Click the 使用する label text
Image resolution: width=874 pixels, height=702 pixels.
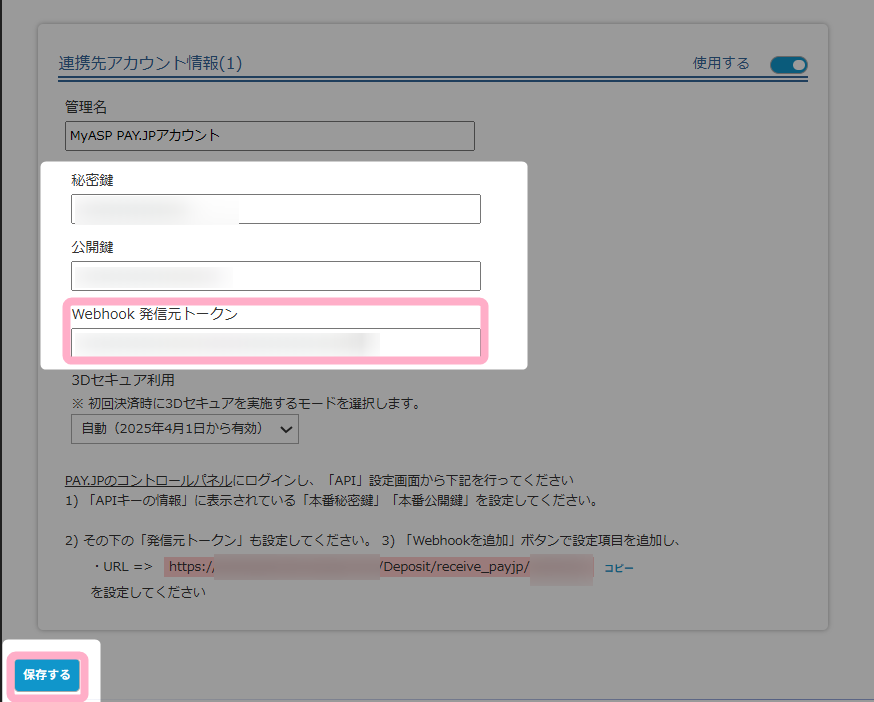point(720,63)
